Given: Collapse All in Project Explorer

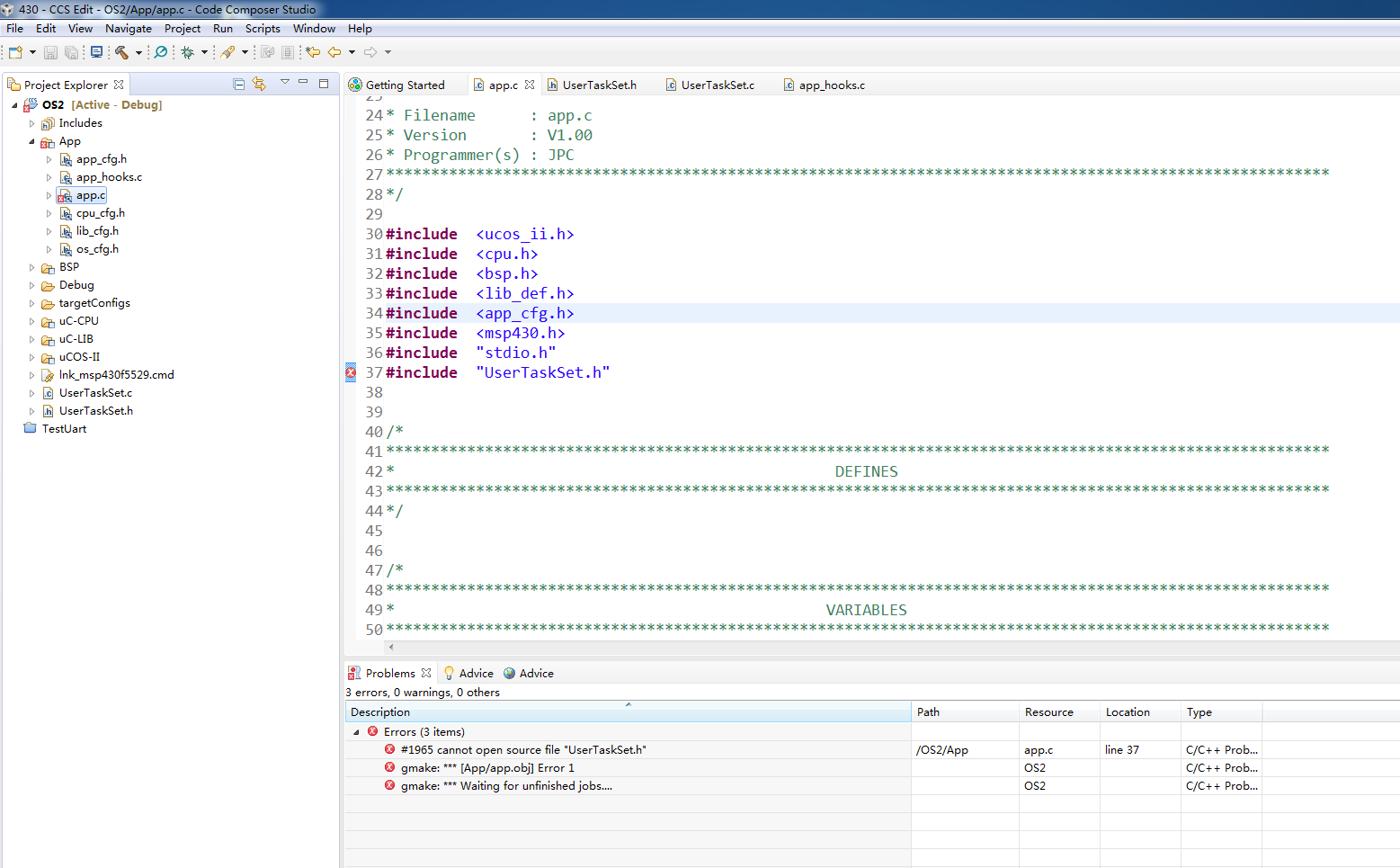Looking at the screenshot, I should pos(239,85).
